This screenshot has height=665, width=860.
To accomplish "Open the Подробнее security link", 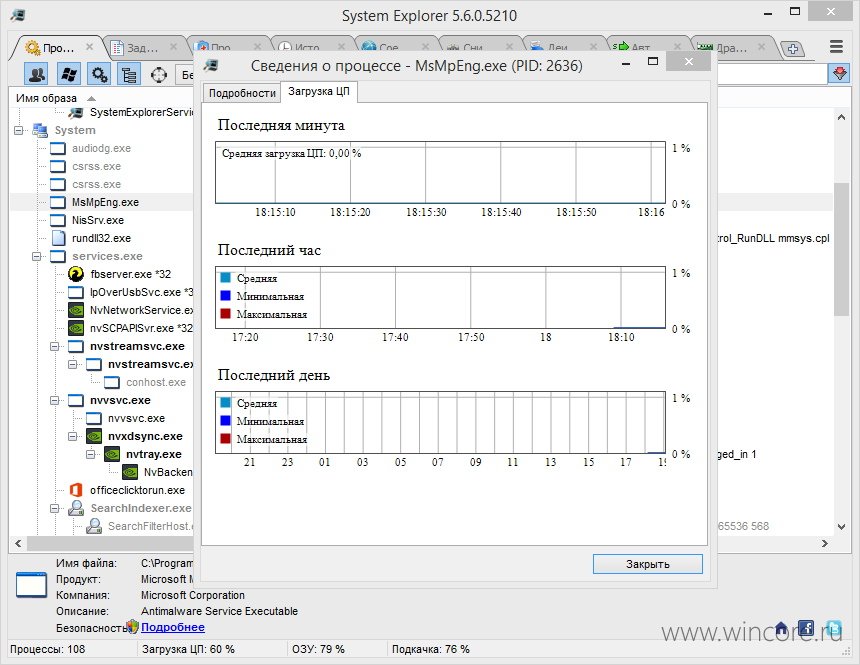I will tap(173, 627).
